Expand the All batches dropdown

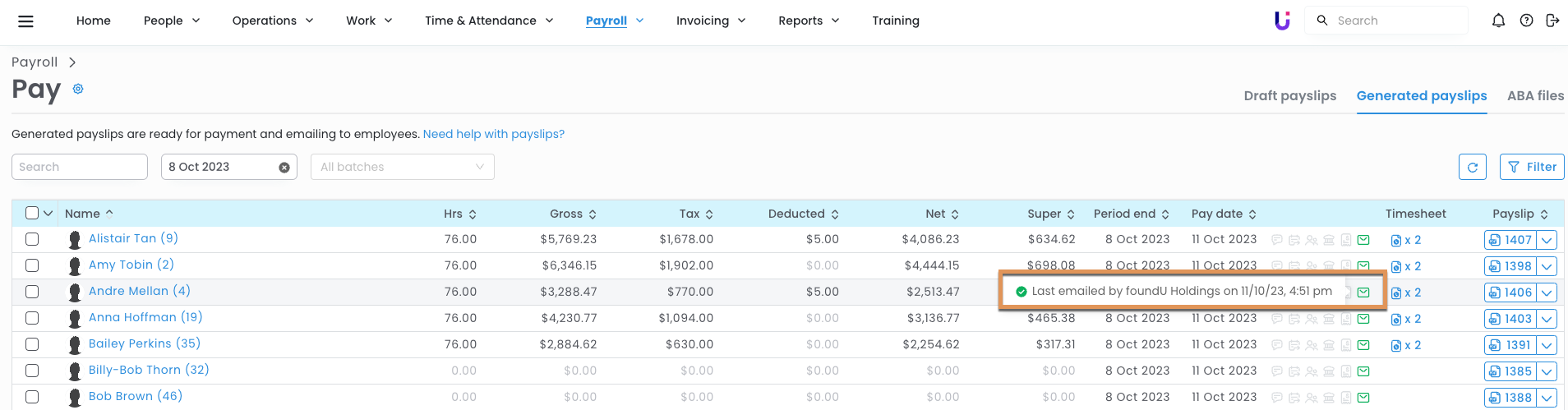[x=402, y=167]
